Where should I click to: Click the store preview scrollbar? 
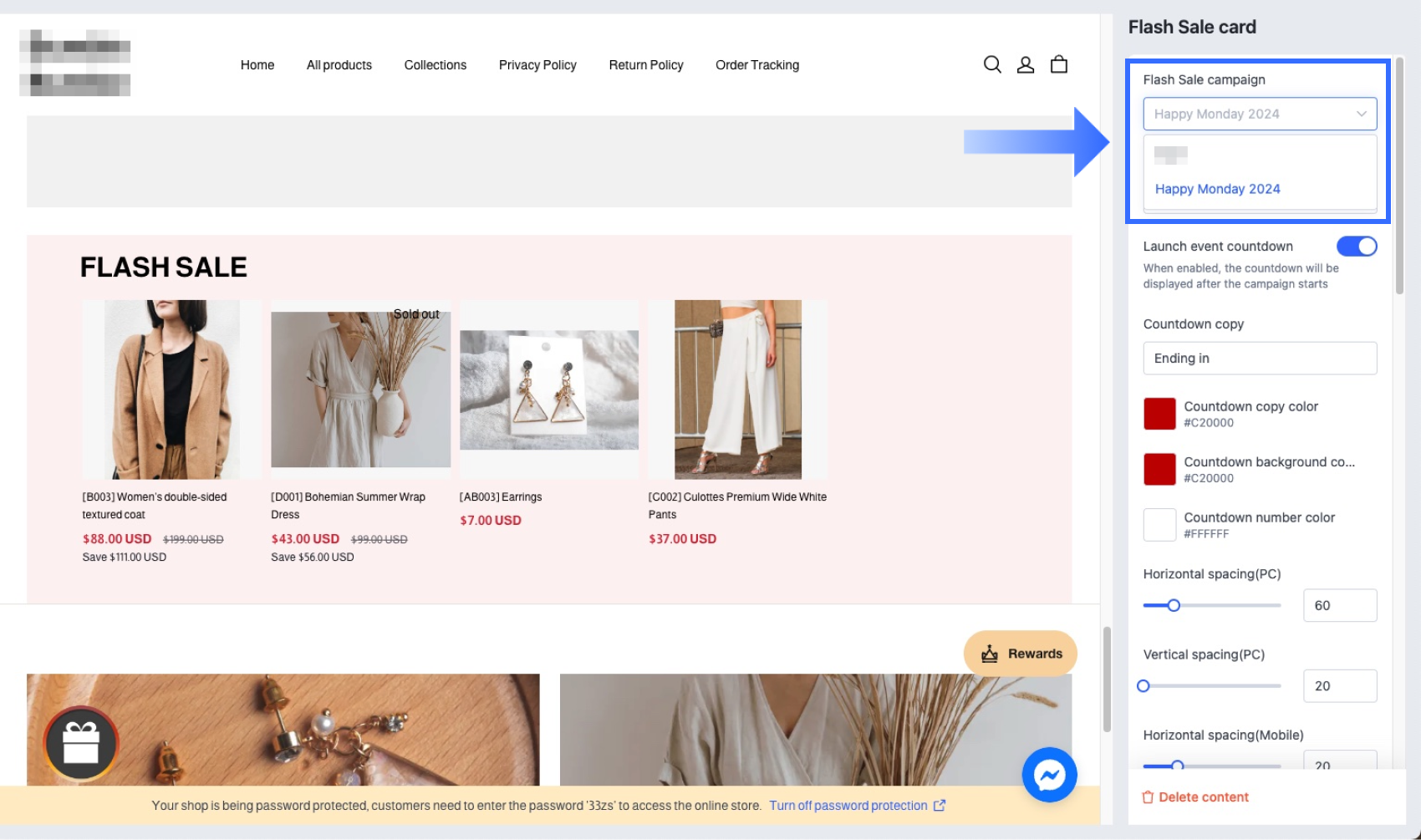(x=1107, y=679)
